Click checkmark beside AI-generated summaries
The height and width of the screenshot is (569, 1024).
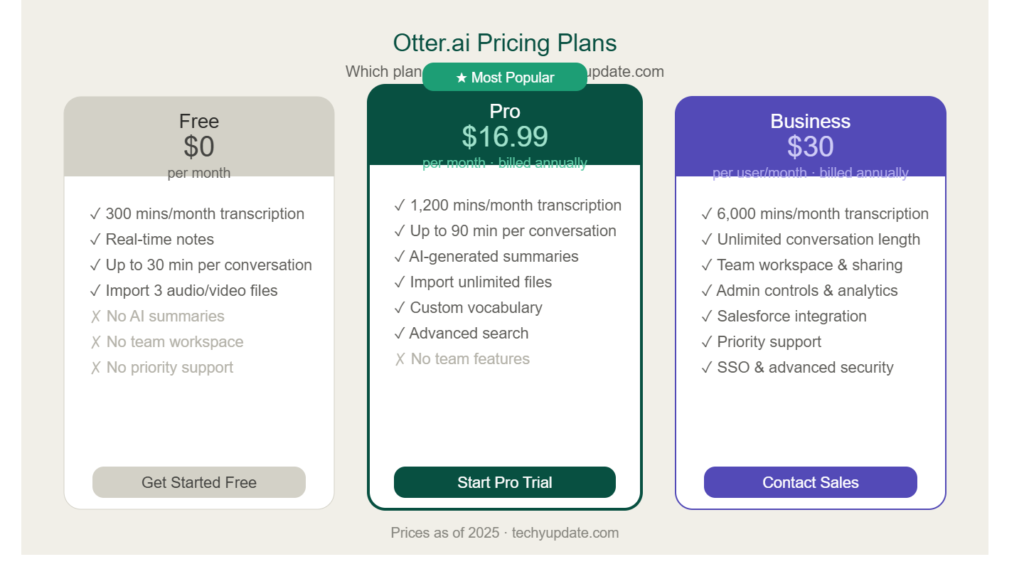pyautogui.click(x=400, y=257)
